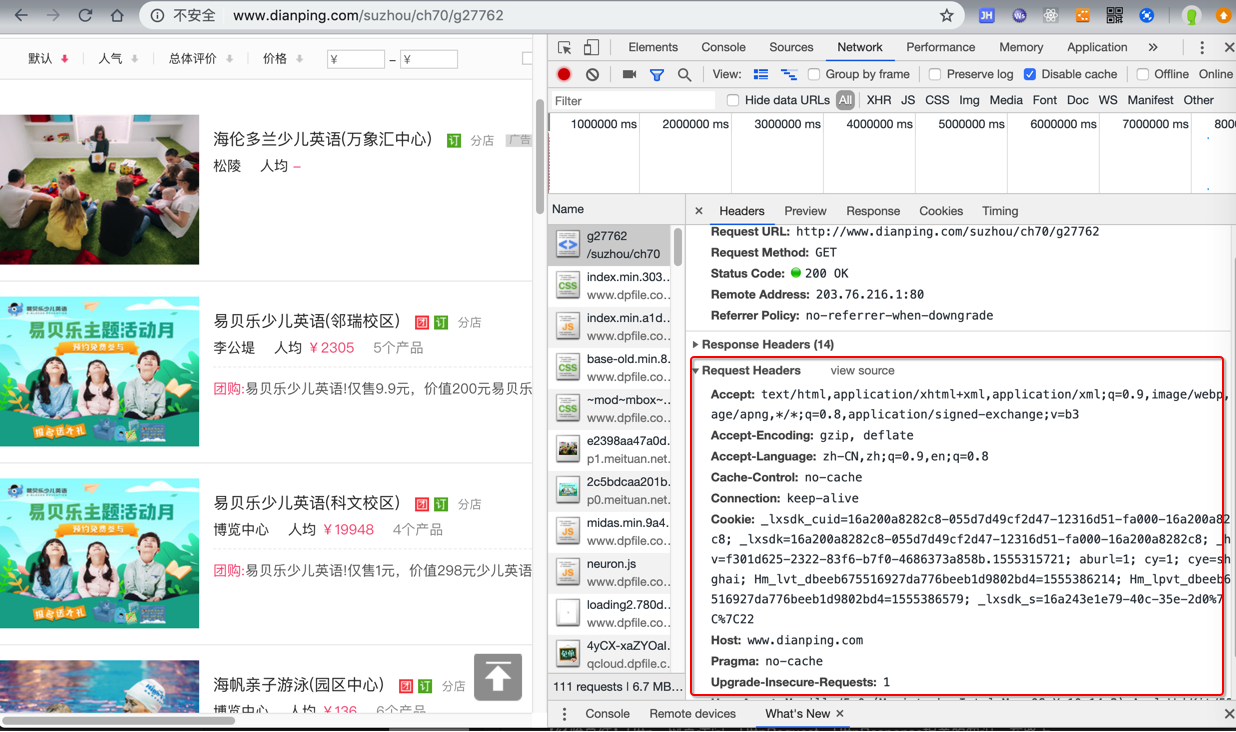Click the 团 group-buy badge on 邻瑞校区
This screenshot has height=732, width=1236.
(422, 322)
